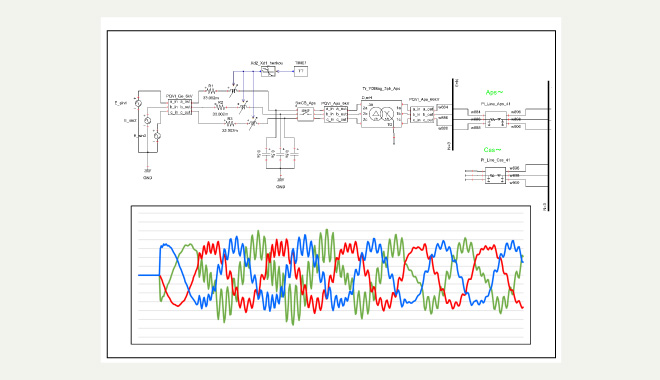Image resolution: width=660 pixels, height=380 pixels.
Task: Select the delta-wye transformer block
Action: point(381,114)
